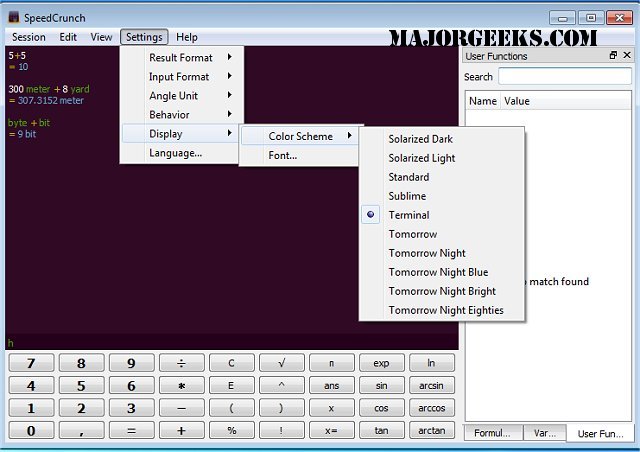Switch to the Variables tab
This screenshot has height=452, width=640.
point(544,433)
